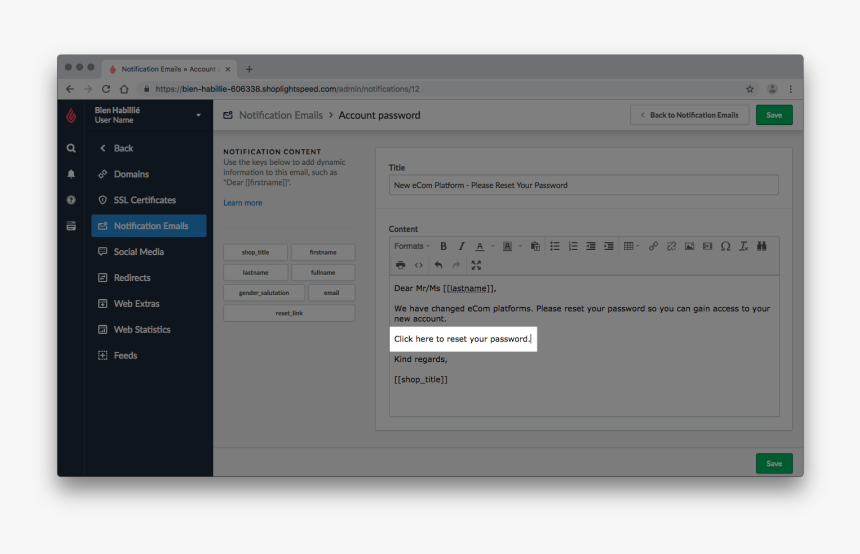
Task: Apply italic formatting in the editor
Action: coord(461,246)
